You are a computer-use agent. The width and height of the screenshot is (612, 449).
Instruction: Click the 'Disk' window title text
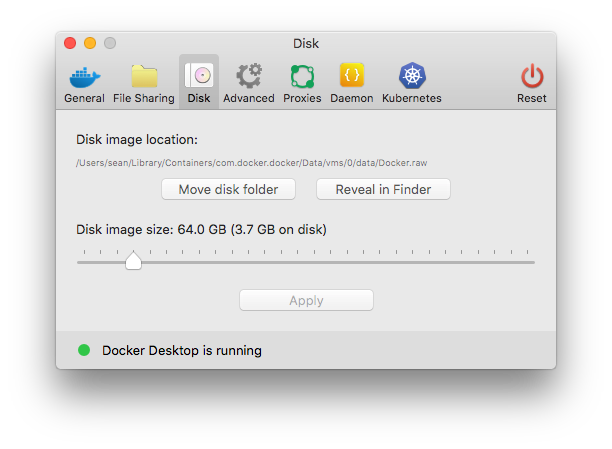coord(306,43)
